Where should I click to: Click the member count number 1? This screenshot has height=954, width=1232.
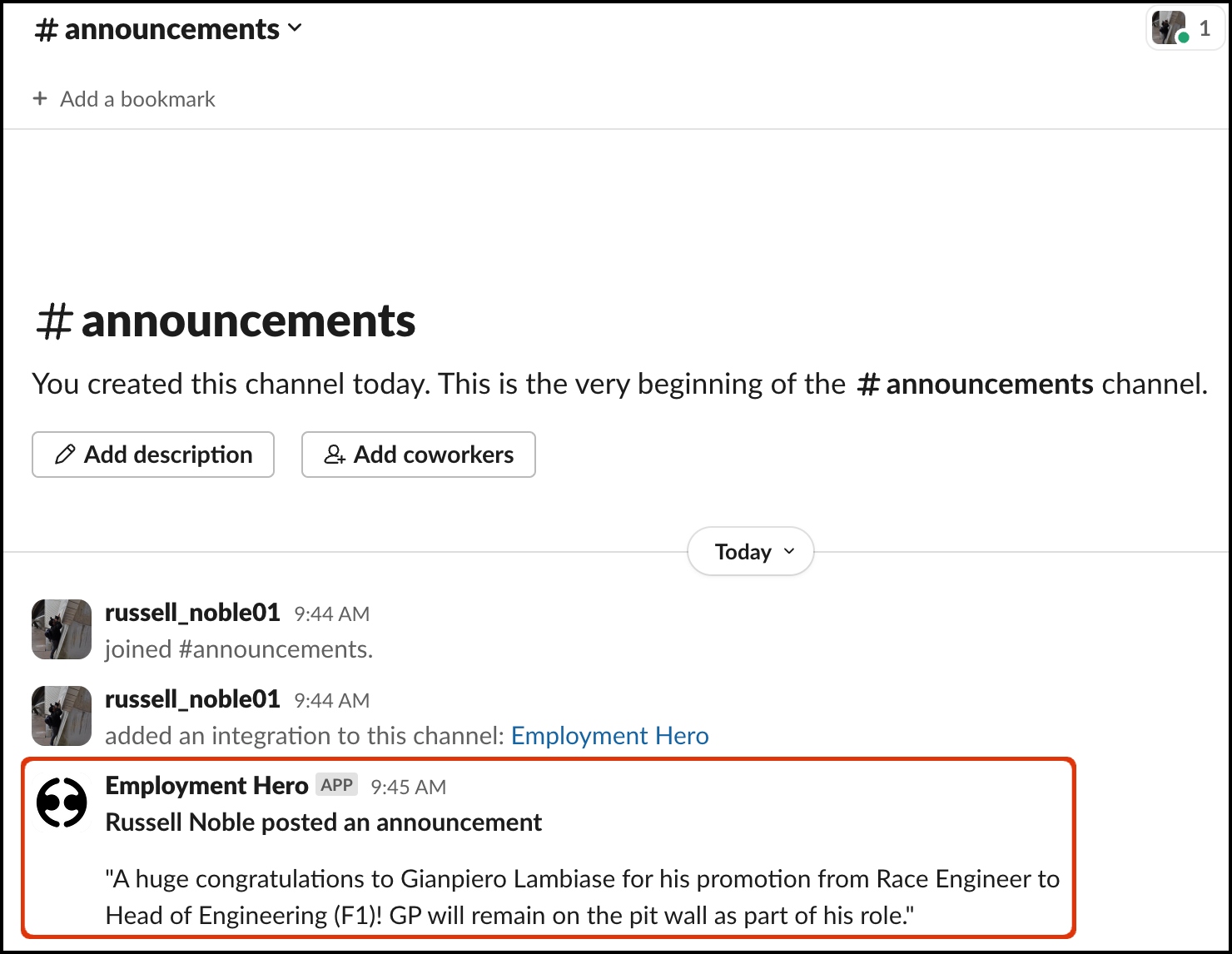pyautogui.click(x=1204, y=28)
